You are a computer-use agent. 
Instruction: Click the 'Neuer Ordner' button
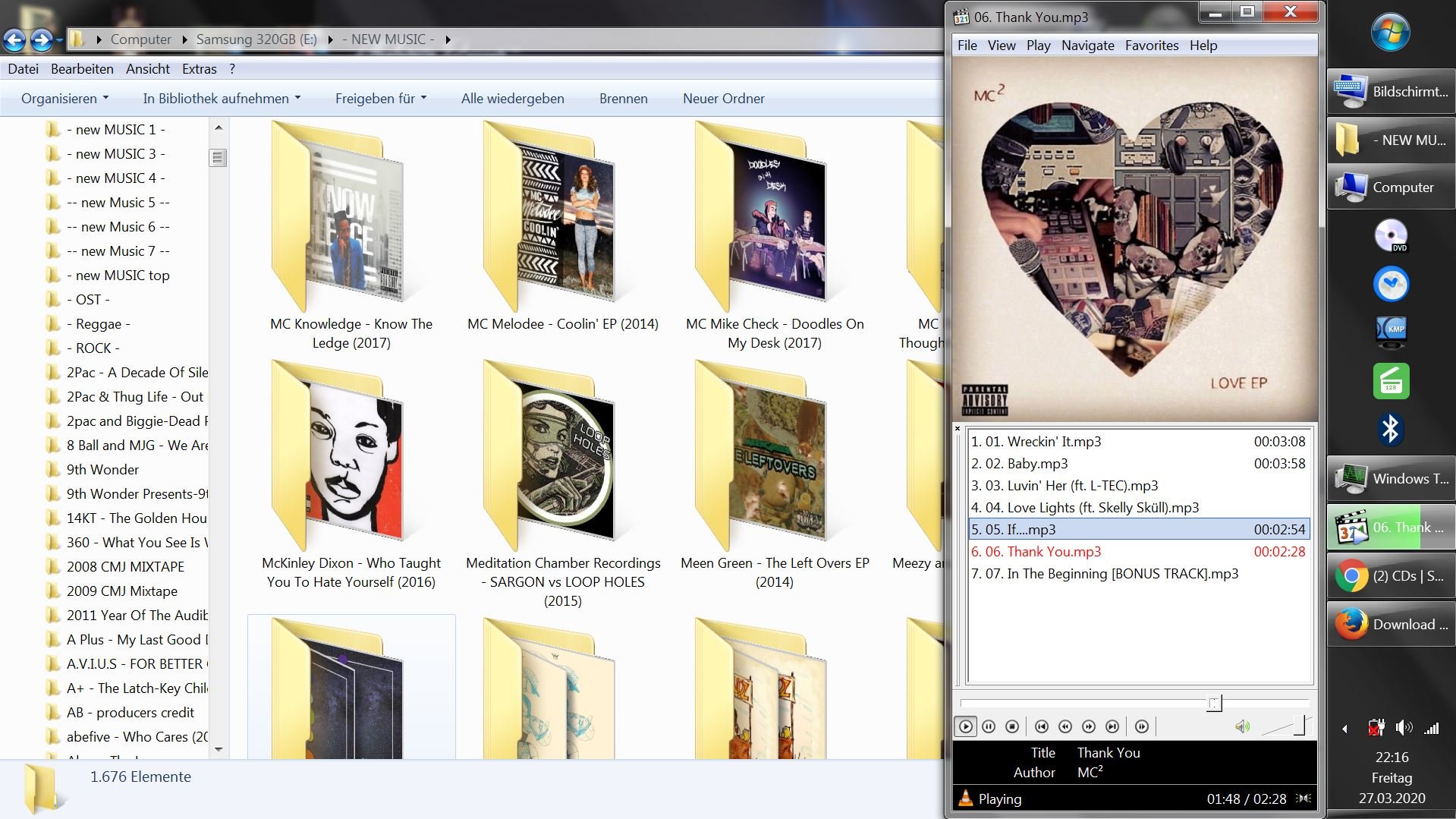[x=724, y=99]
